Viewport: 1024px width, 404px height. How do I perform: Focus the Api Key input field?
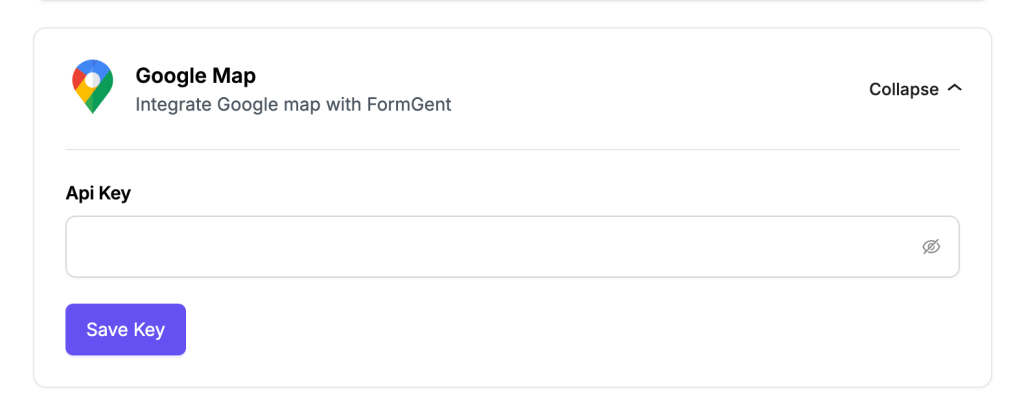512,247
